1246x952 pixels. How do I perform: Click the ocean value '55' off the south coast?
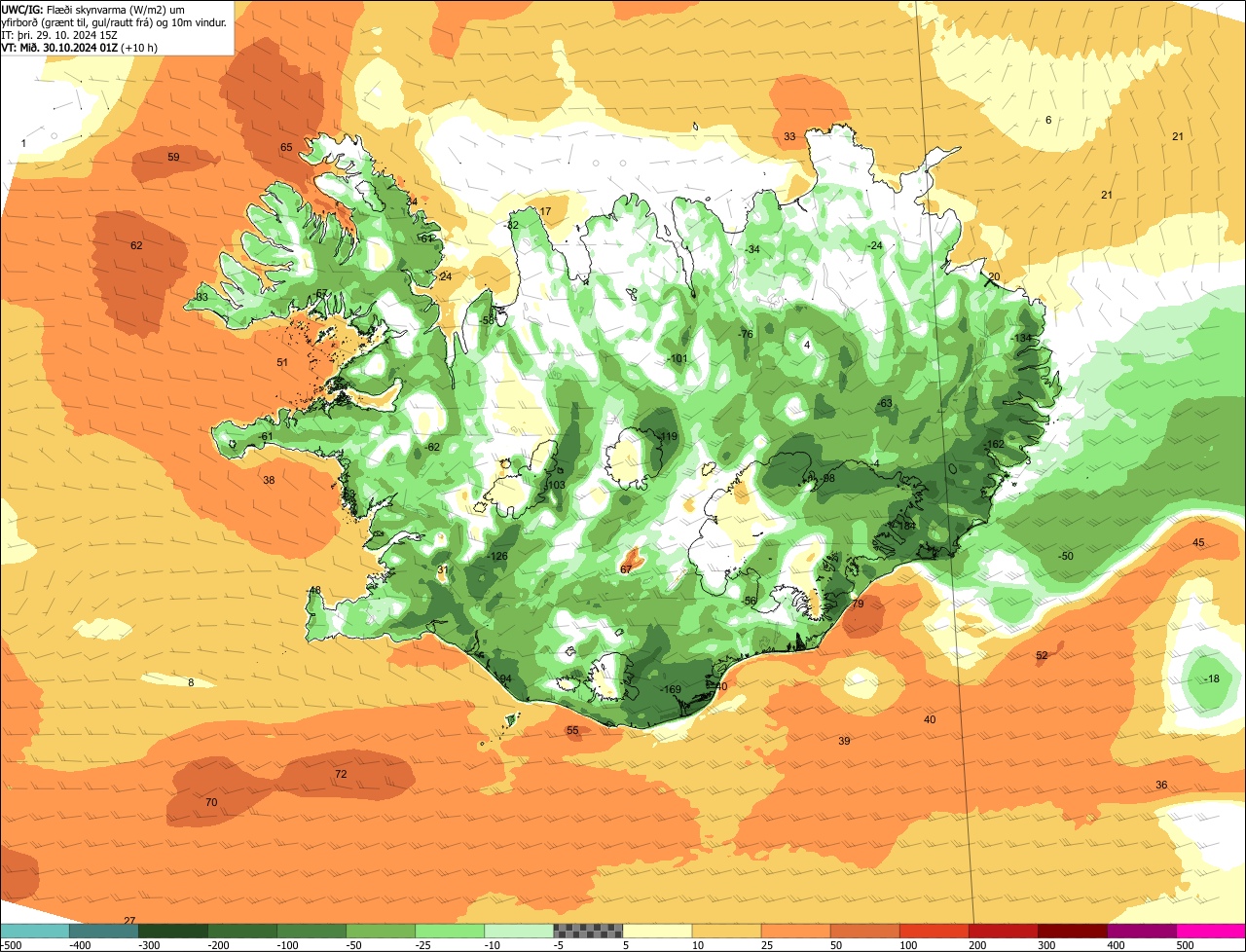pyautogui.click(x=572, y=730)
